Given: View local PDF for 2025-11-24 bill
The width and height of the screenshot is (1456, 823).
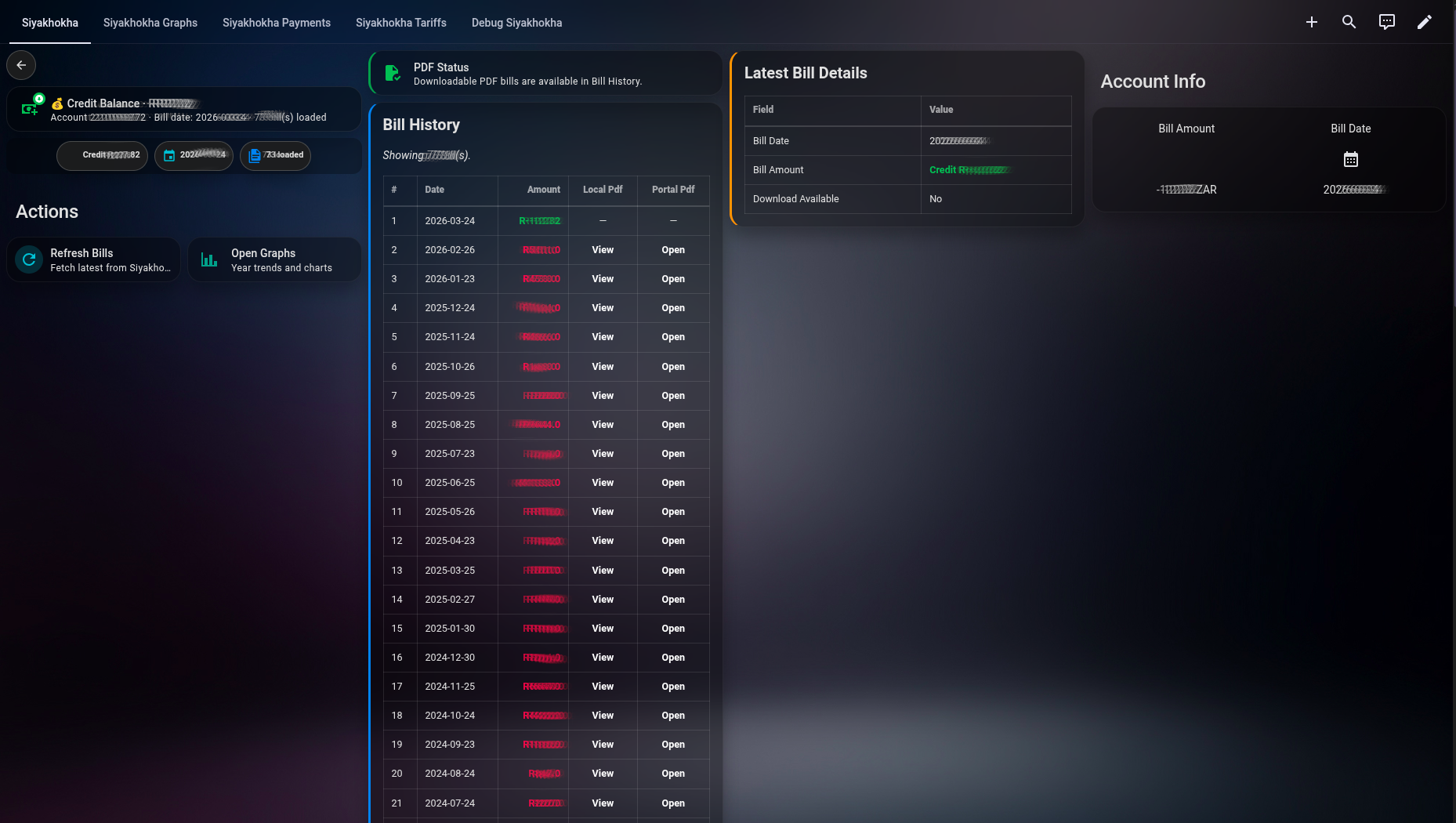Looking at the screenshot, I should pyautogui.click(x=603, y=337).
